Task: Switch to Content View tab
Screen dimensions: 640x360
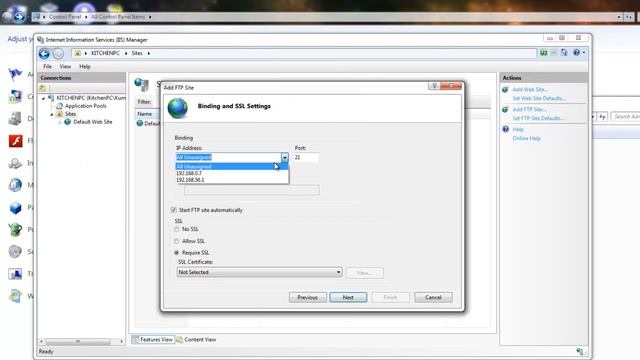Action: [x=196, y=340]
